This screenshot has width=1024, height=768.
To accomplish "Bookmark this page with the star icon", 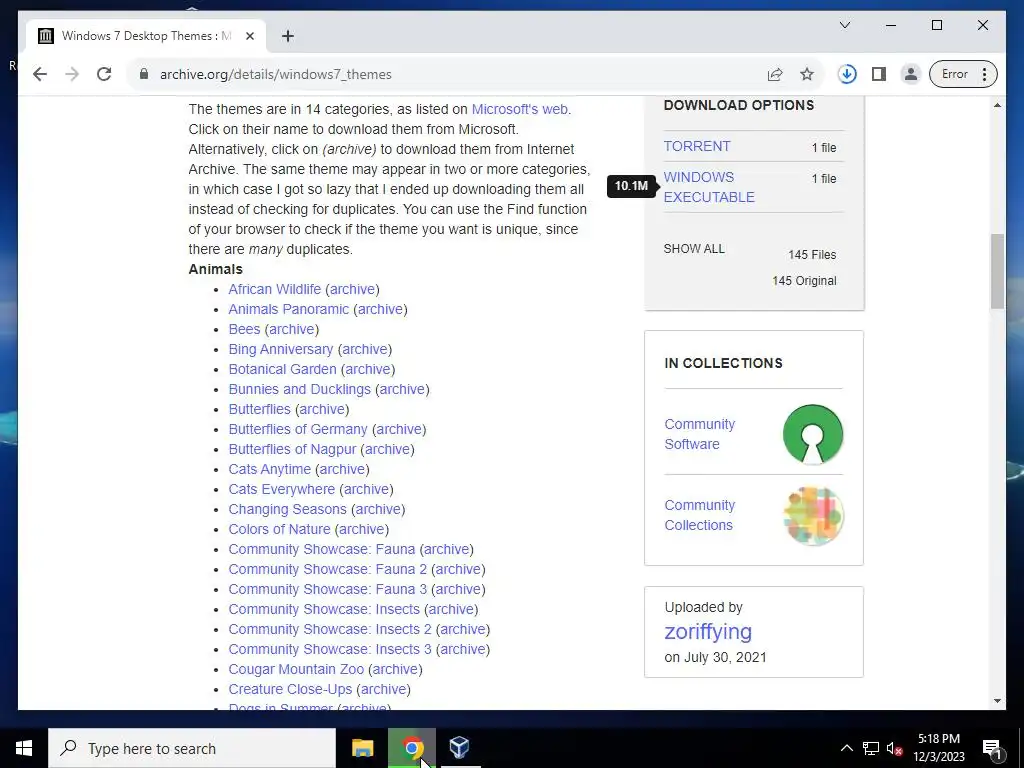I will [807, 74].
